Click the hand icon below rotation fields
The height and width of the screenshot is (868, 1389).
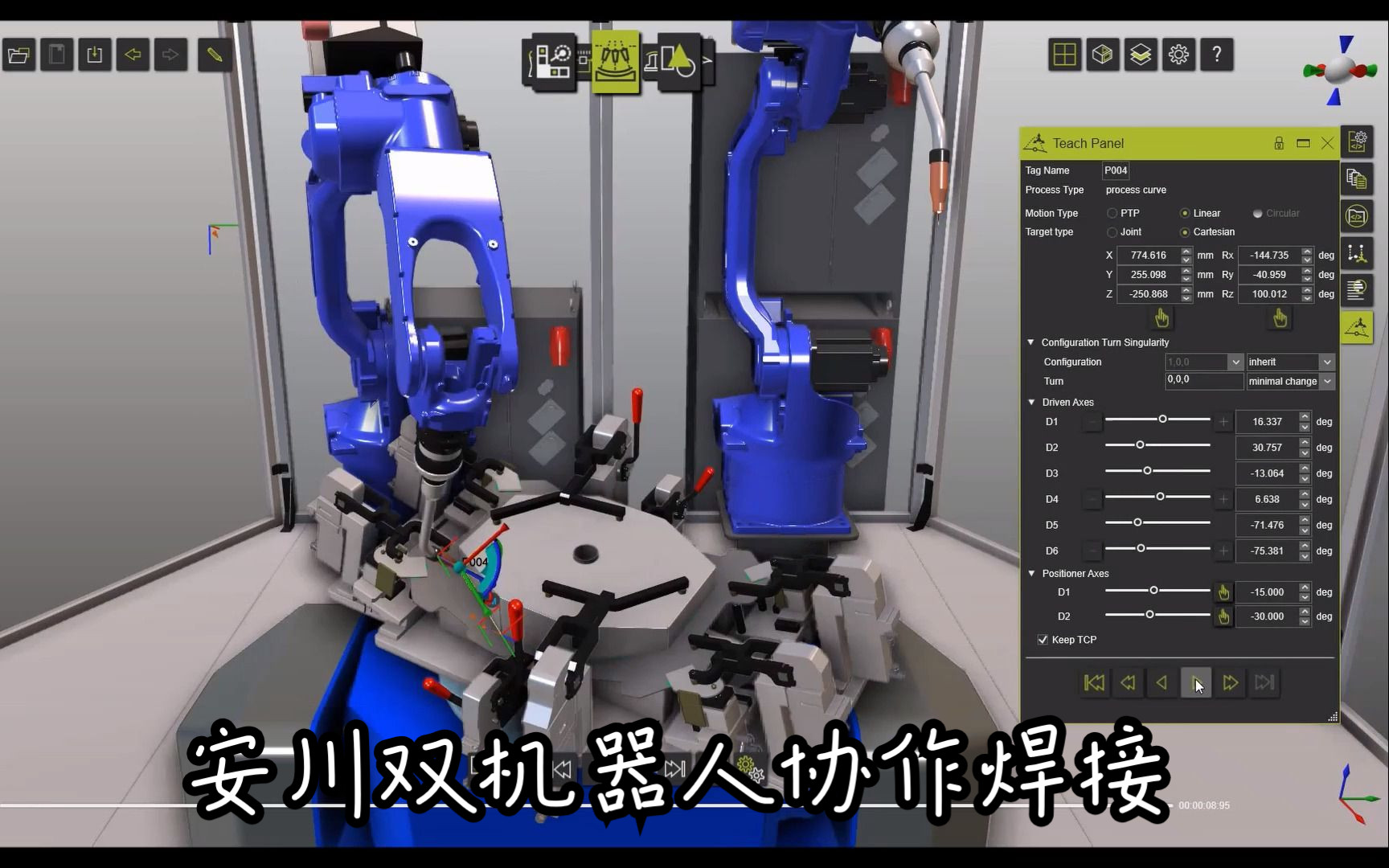(1280, 318)
